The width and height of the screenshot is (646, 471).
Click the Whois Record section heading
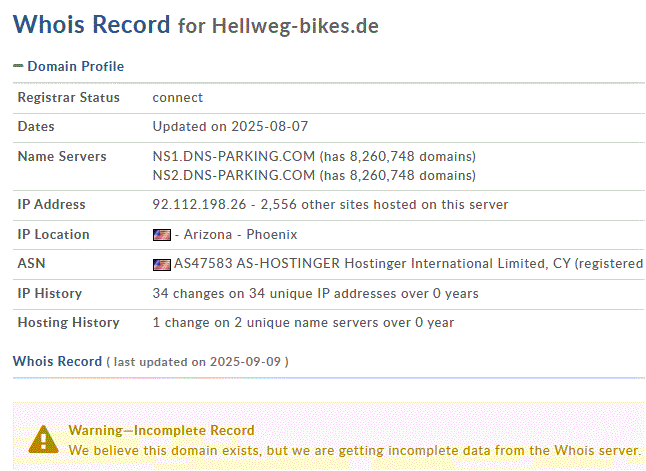(57, 361)
